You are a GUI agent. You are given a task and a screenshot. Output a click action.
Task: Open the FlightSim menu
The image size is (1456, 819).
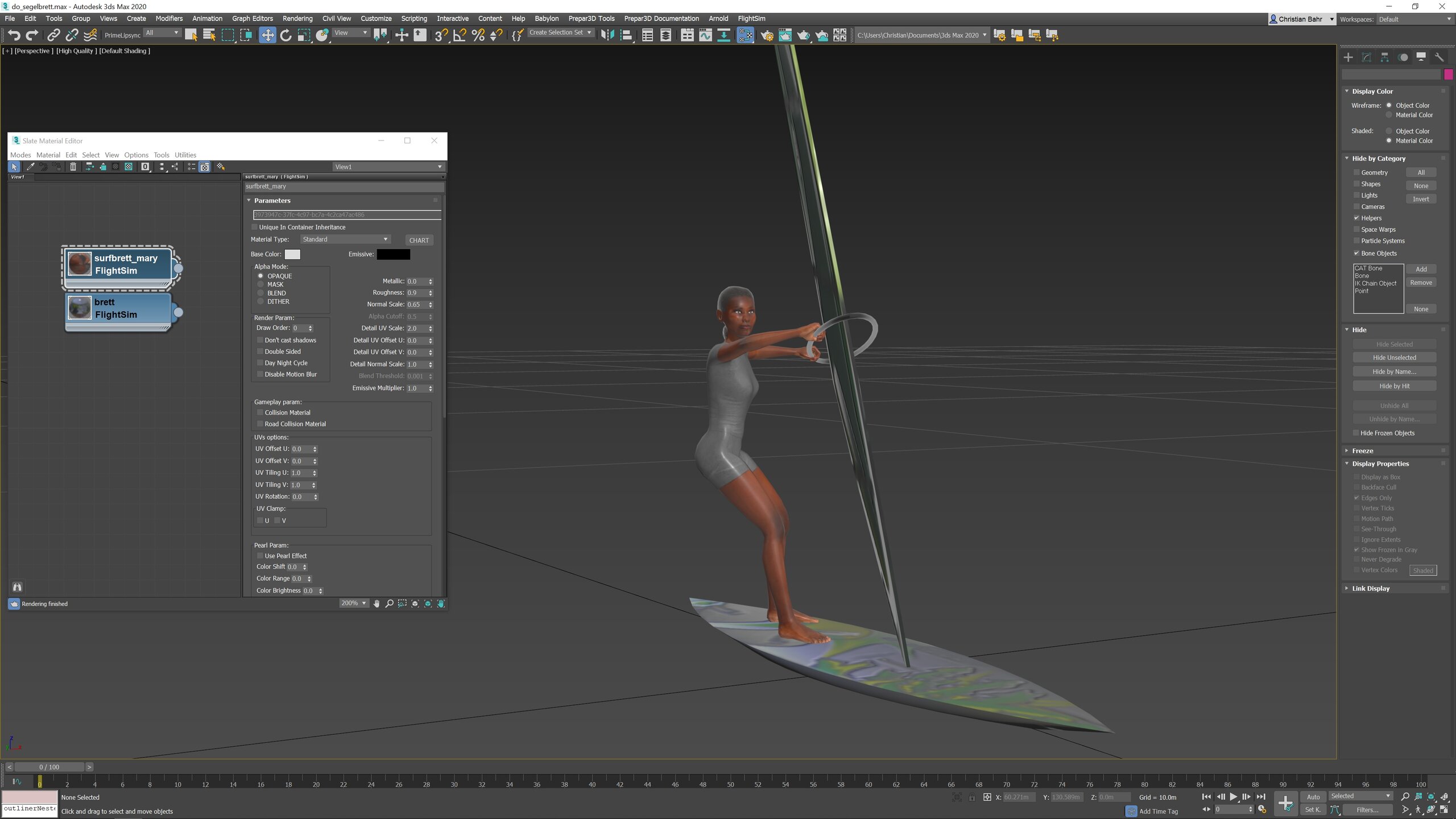(751, 18)
